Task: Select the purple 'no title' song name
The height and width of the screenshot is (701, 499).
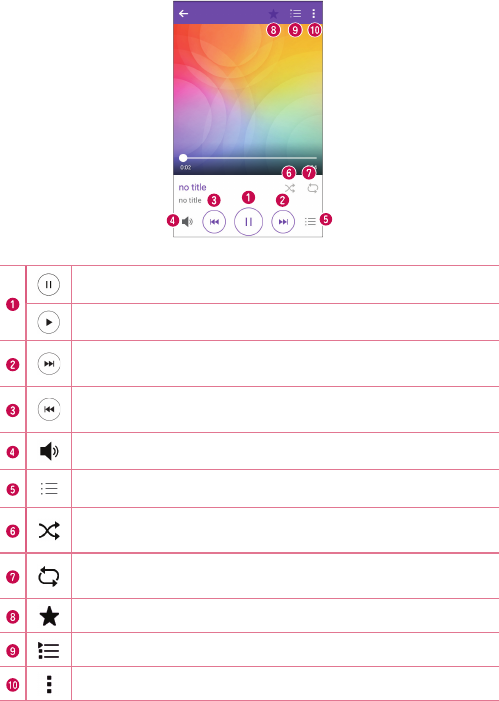Action: [192, 187]
